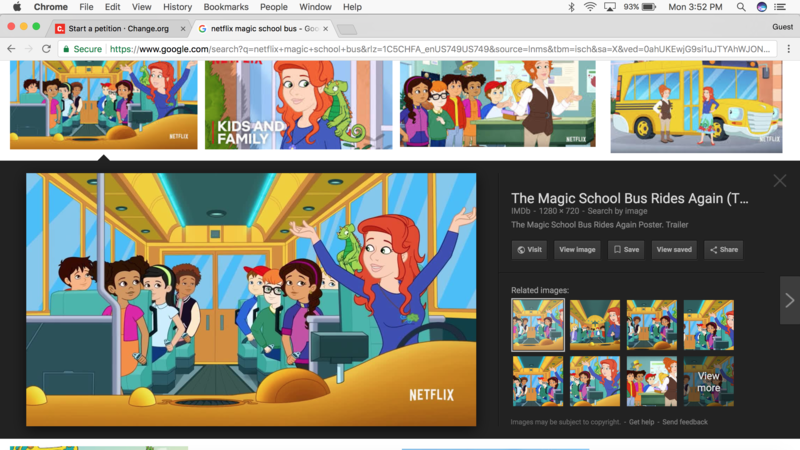The height and width of the screenshot is (450, 800).
Task: Close the image preview panel X
Action: (x=780, y=180)
